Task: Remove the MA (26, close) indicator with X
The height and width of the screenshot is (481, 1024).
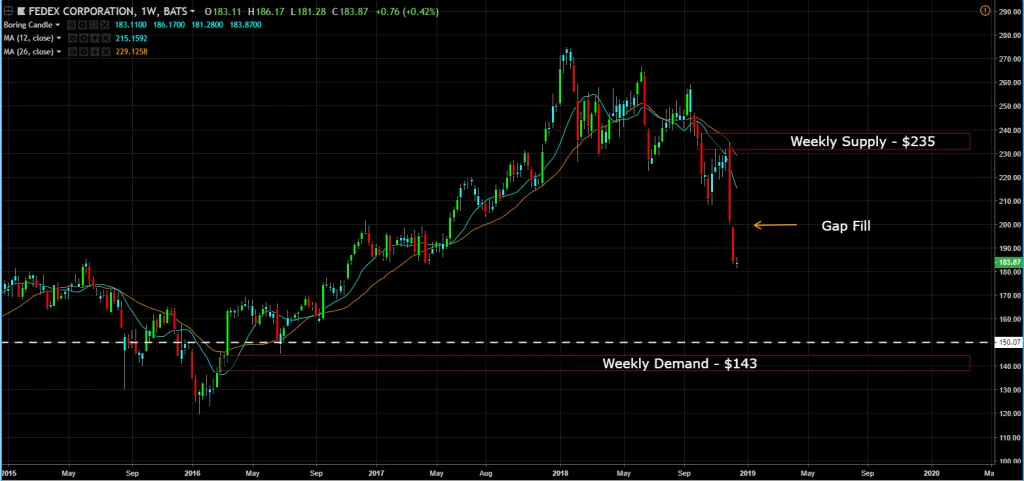Action: click(x=105, y=51)
